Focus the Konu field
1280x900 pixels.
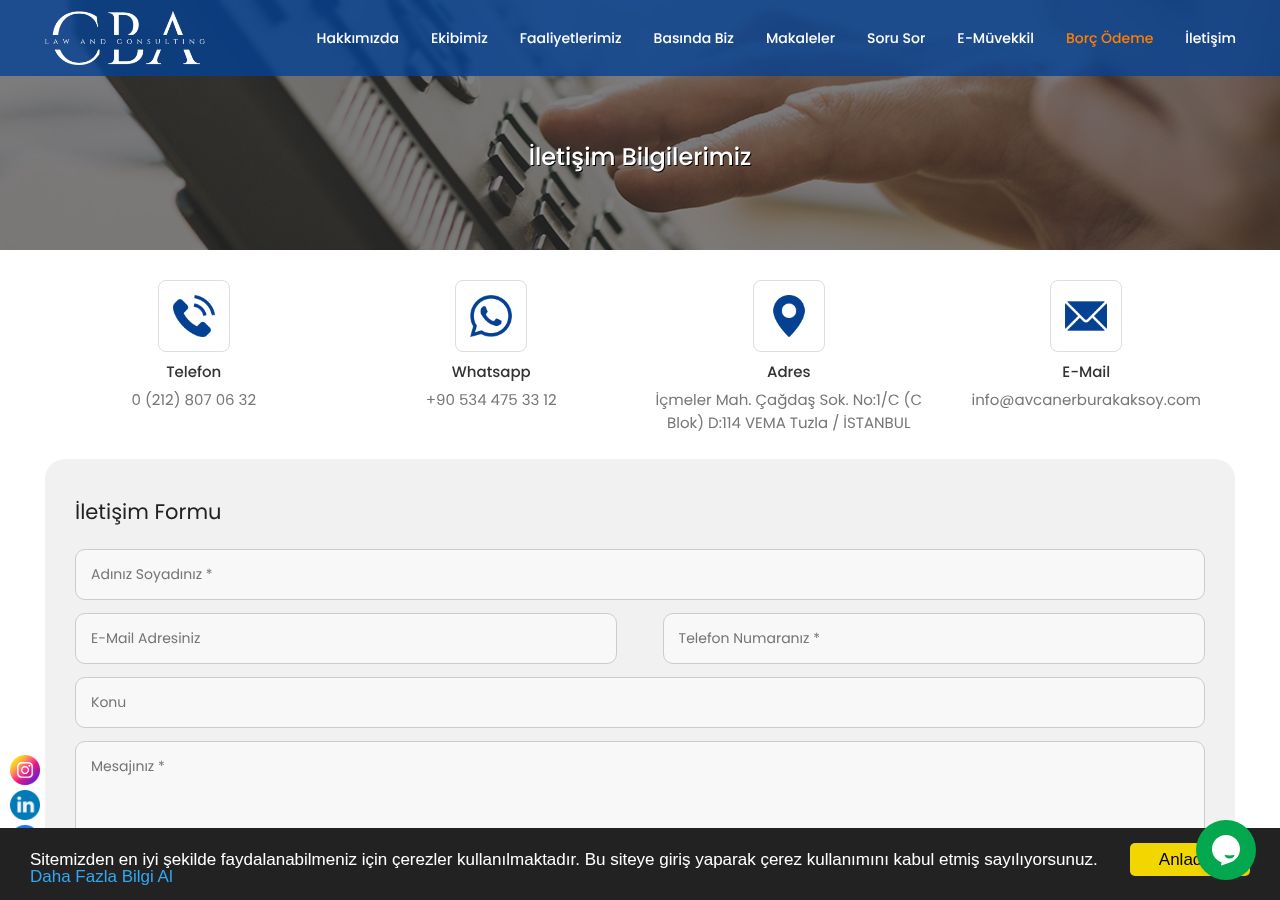(x=640, y=702)
